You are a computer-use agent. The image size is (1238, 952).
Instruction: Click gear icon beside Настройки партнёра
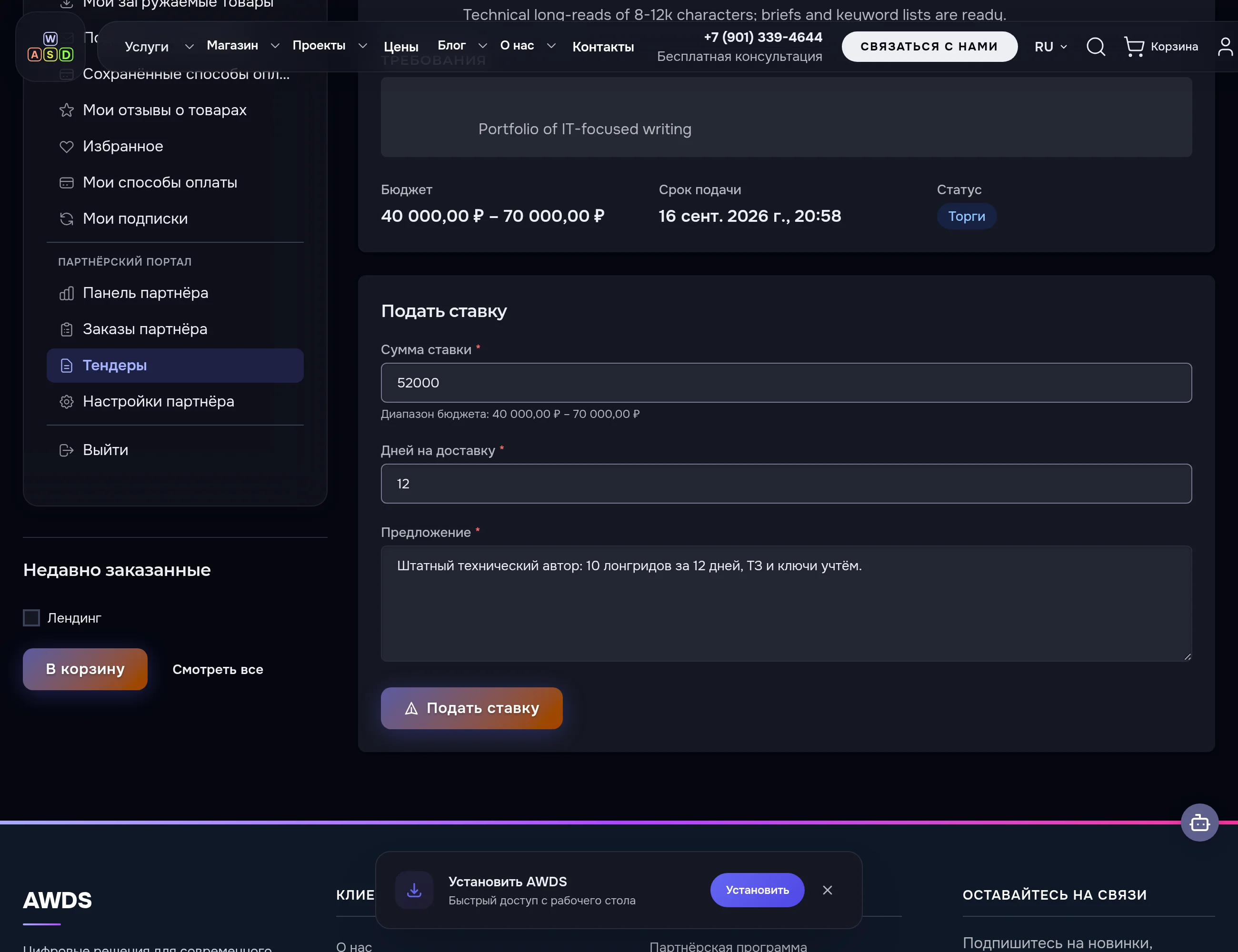[66, 402]
